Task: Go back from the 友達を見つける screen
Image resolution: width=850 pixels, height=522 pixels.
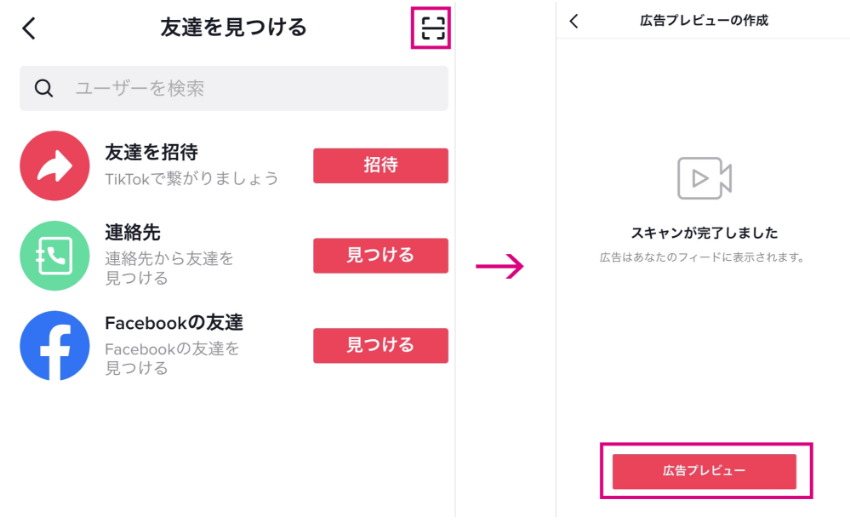Action: 29,28
